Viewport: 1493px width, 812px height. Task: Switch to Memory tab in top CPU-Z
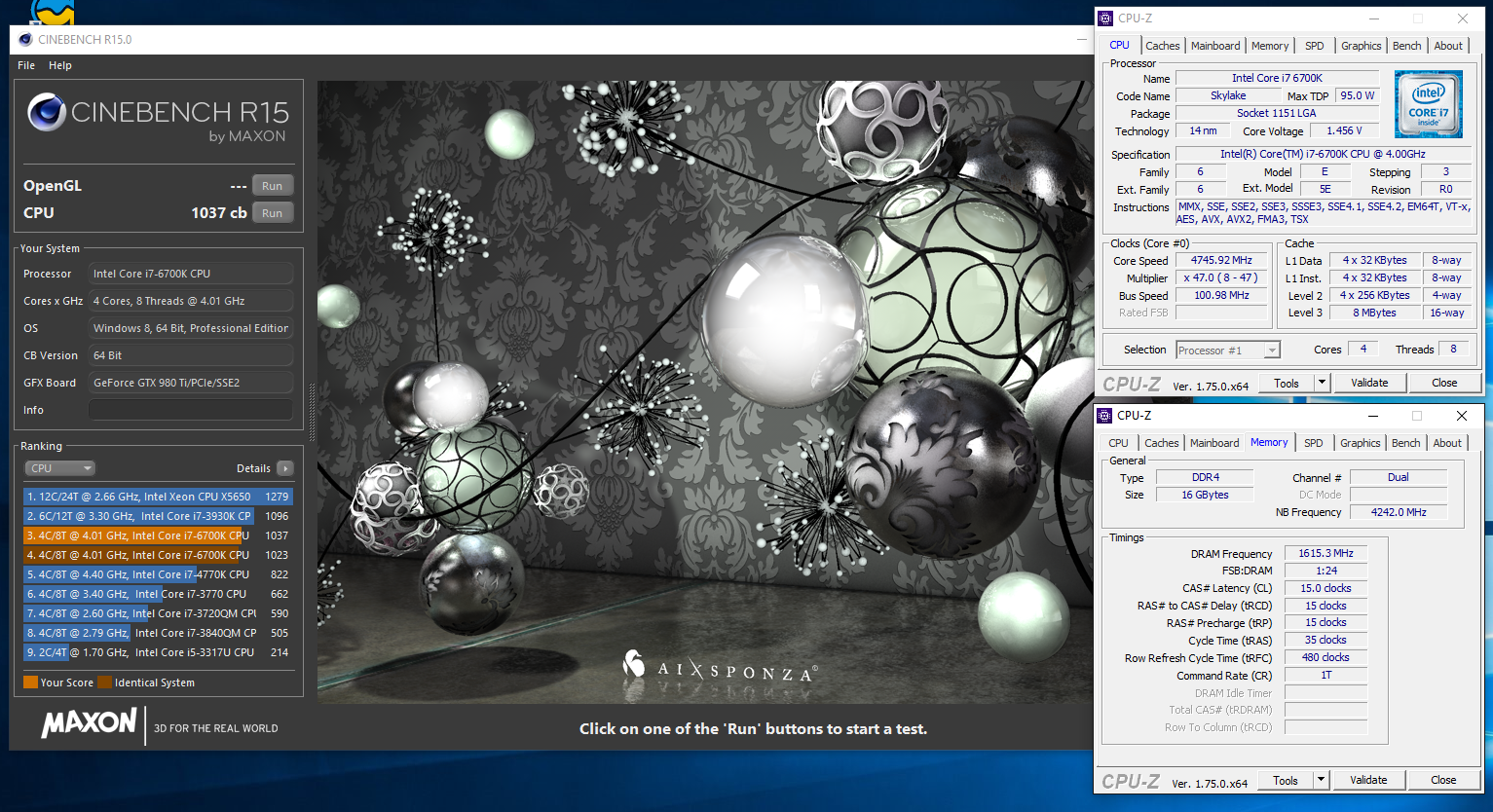pos(1270,46)
